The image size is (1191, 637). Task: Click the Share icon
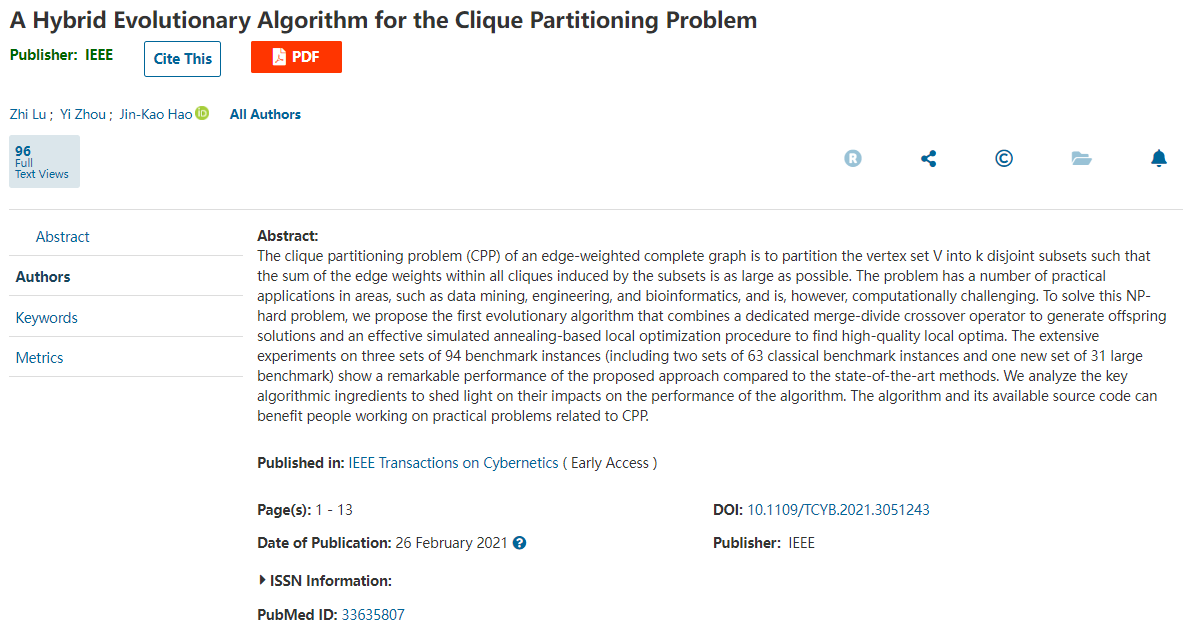[928, 158]
